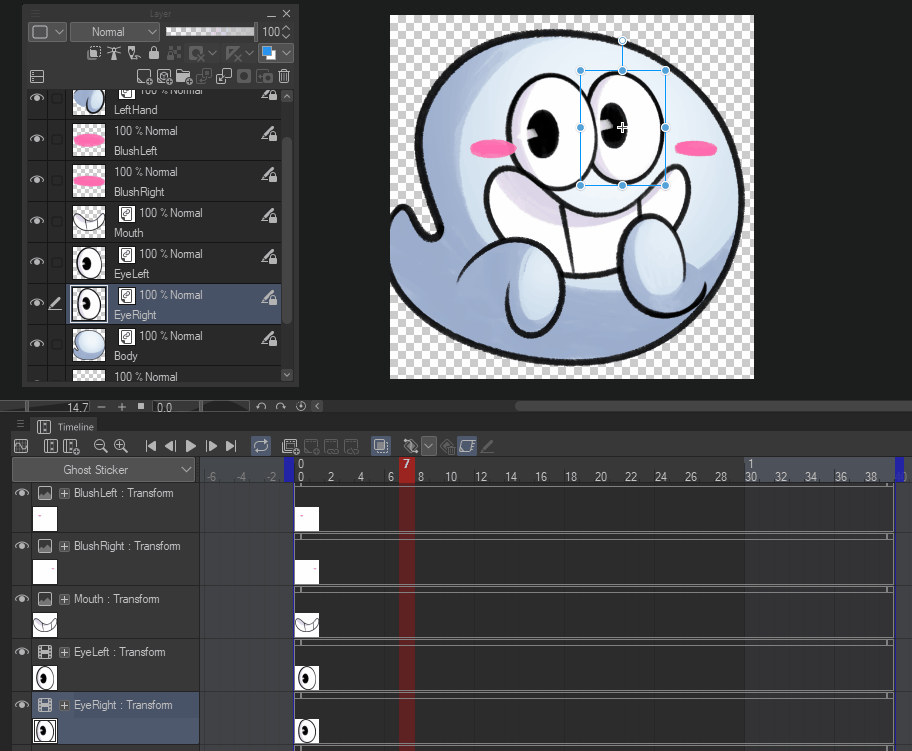Merge with layer below icon
This screenshot has height=751, width=912.
pos(224,76)
